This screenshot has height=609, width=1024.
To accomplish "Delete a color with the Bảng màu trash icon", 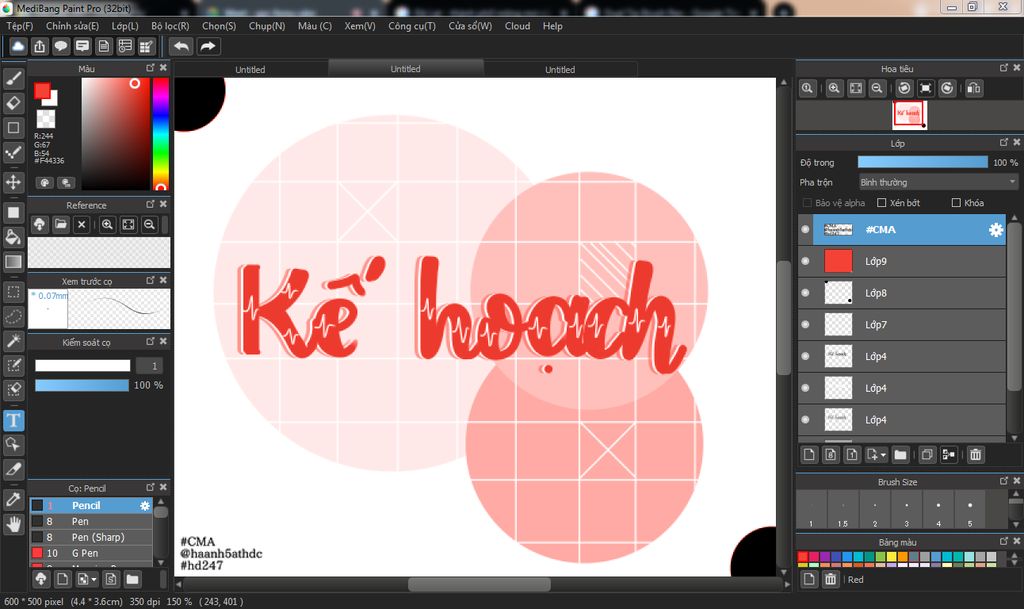I will click(x=830, y=579).
